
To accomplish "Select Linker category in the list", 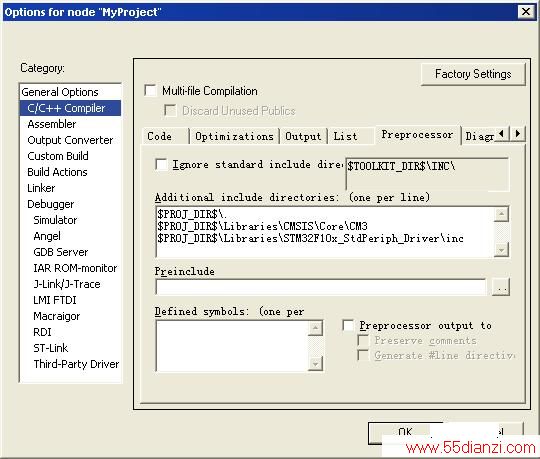I will tap(41, 188).
